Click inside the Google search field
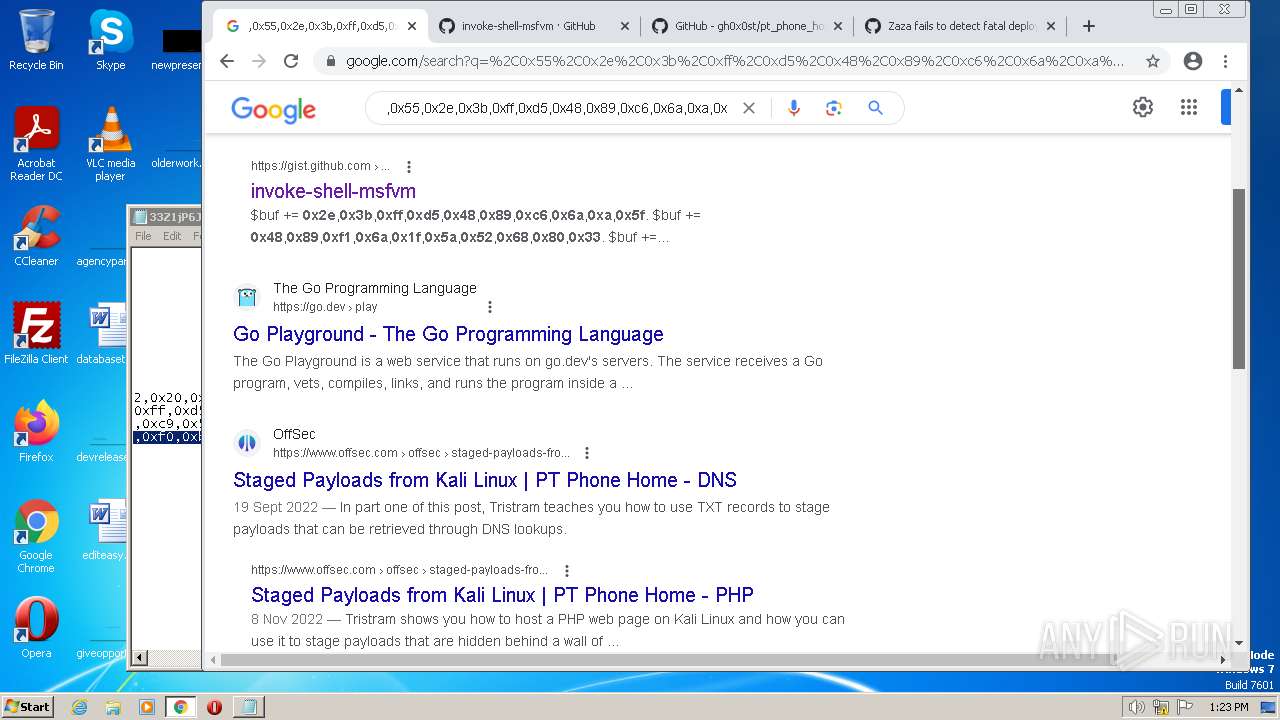The width and height of the screenshot is (1280, 720). pos(557,108)
